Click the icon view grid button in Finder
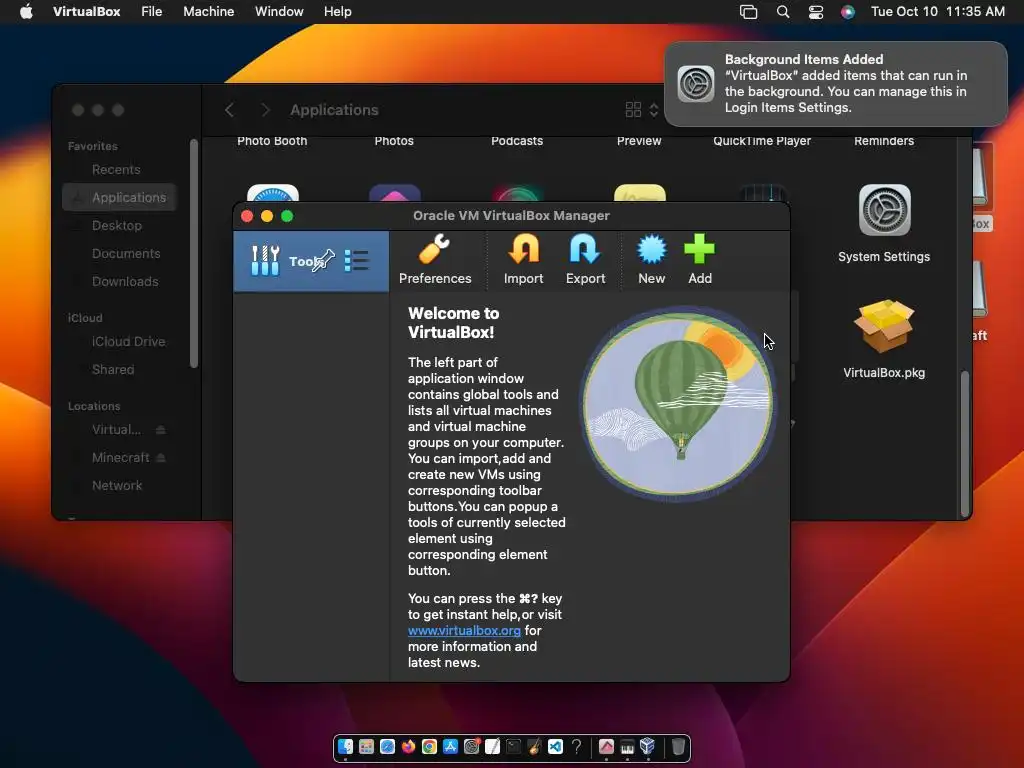The image size is (1024, 768). (633, 110)
